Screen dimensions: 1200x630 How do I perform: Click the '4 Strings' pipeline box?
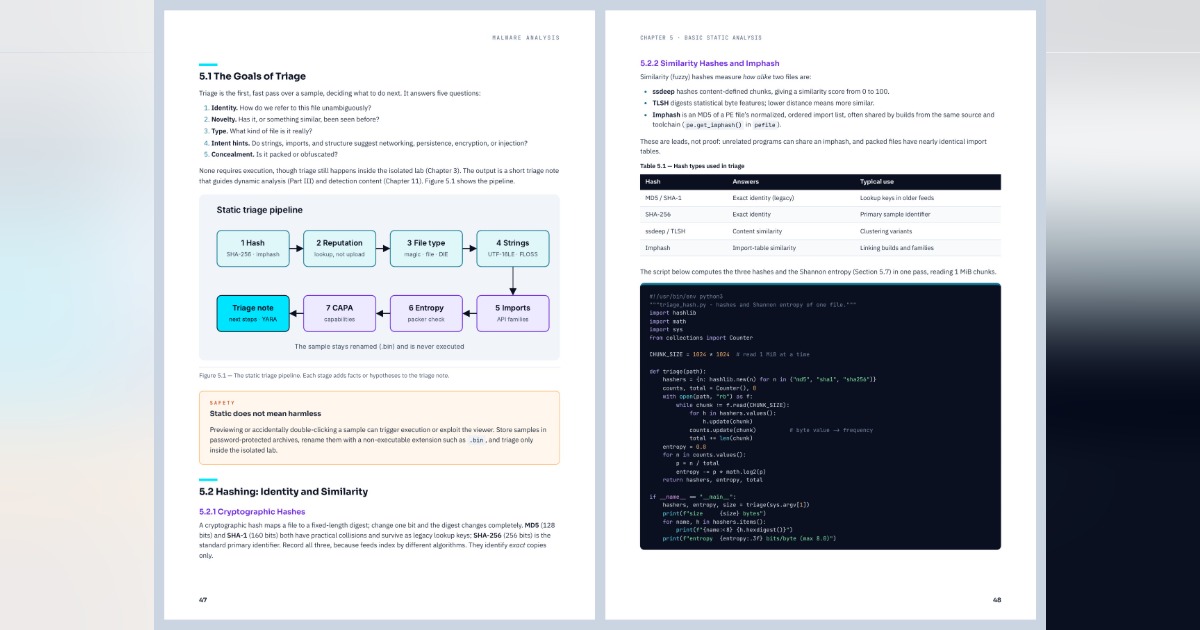click(x=513, y=248)
